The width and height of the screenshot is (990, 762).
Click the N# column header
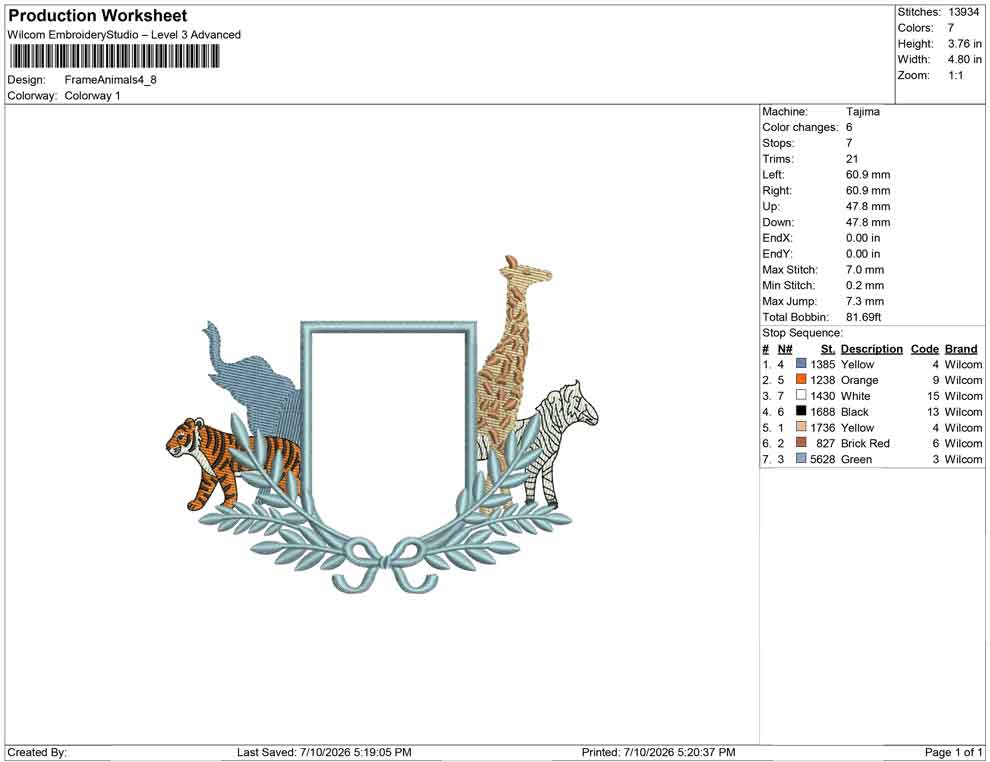[785, 348]
